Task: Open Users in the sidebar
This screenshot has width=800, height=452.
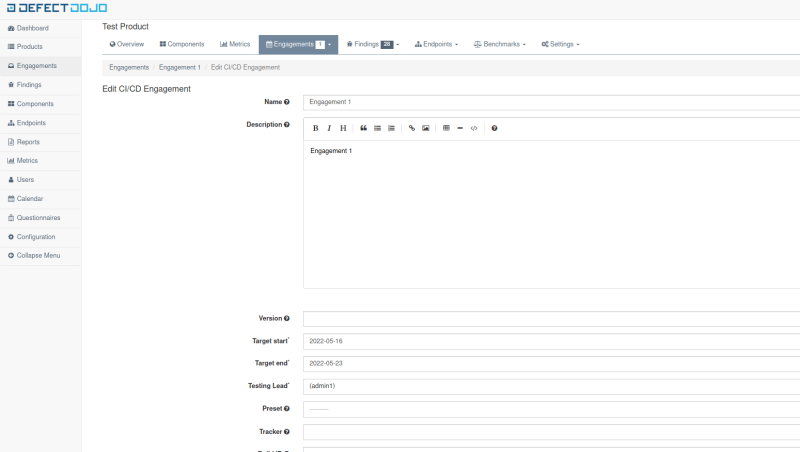Action: [x=40, y=180]
